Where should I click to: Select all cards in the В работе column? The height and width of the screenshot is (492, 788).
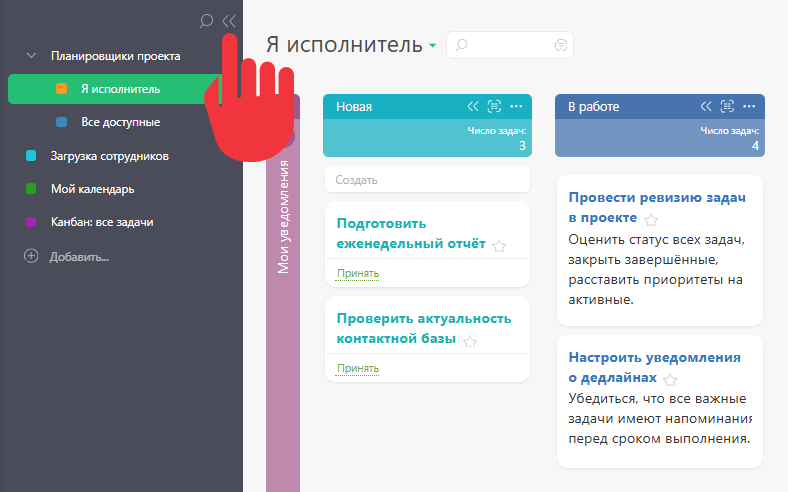pyautogui.click(x=727, y=107)
